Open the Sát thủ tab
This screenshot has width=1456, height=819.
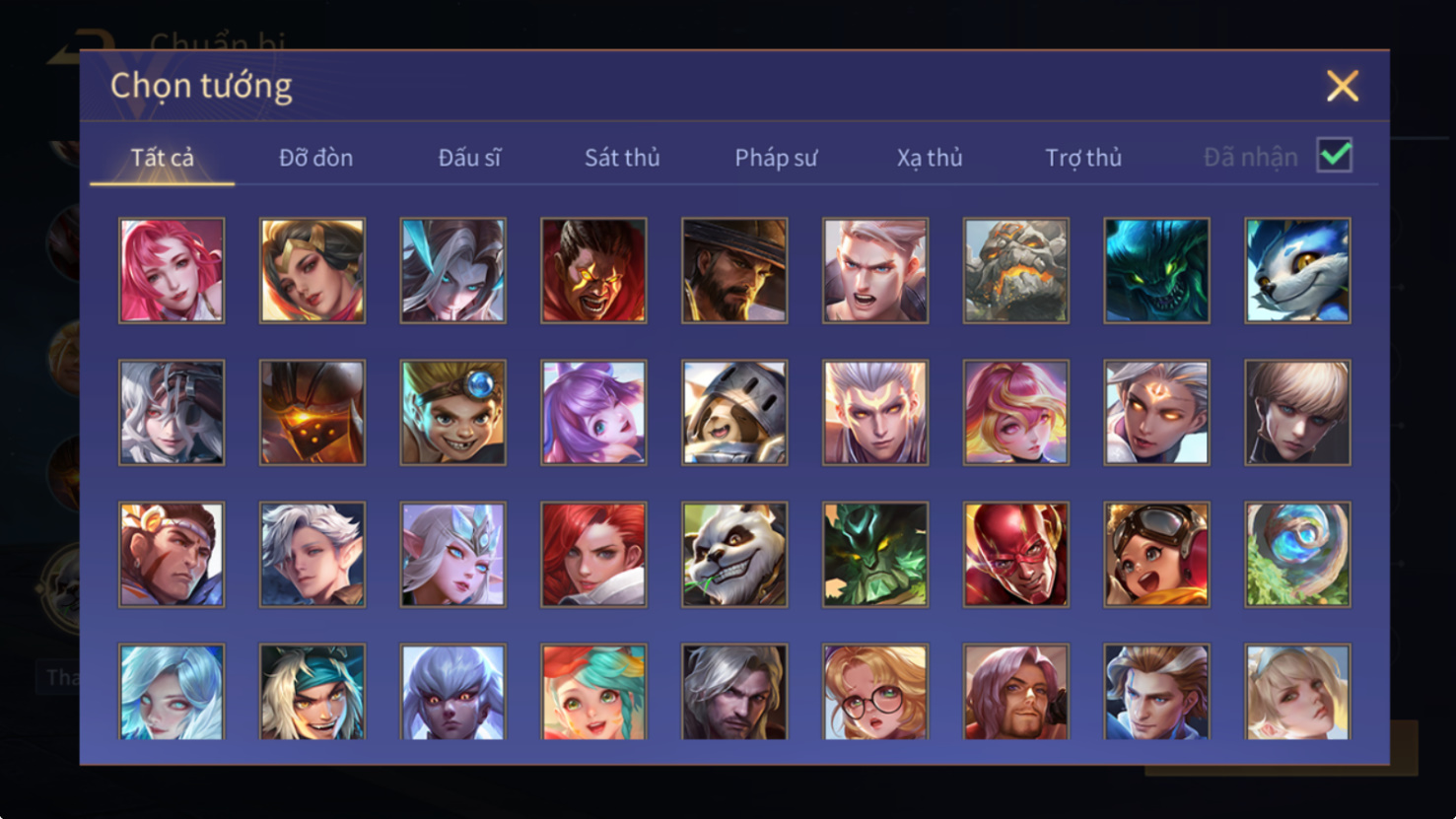tap(622, 158)
